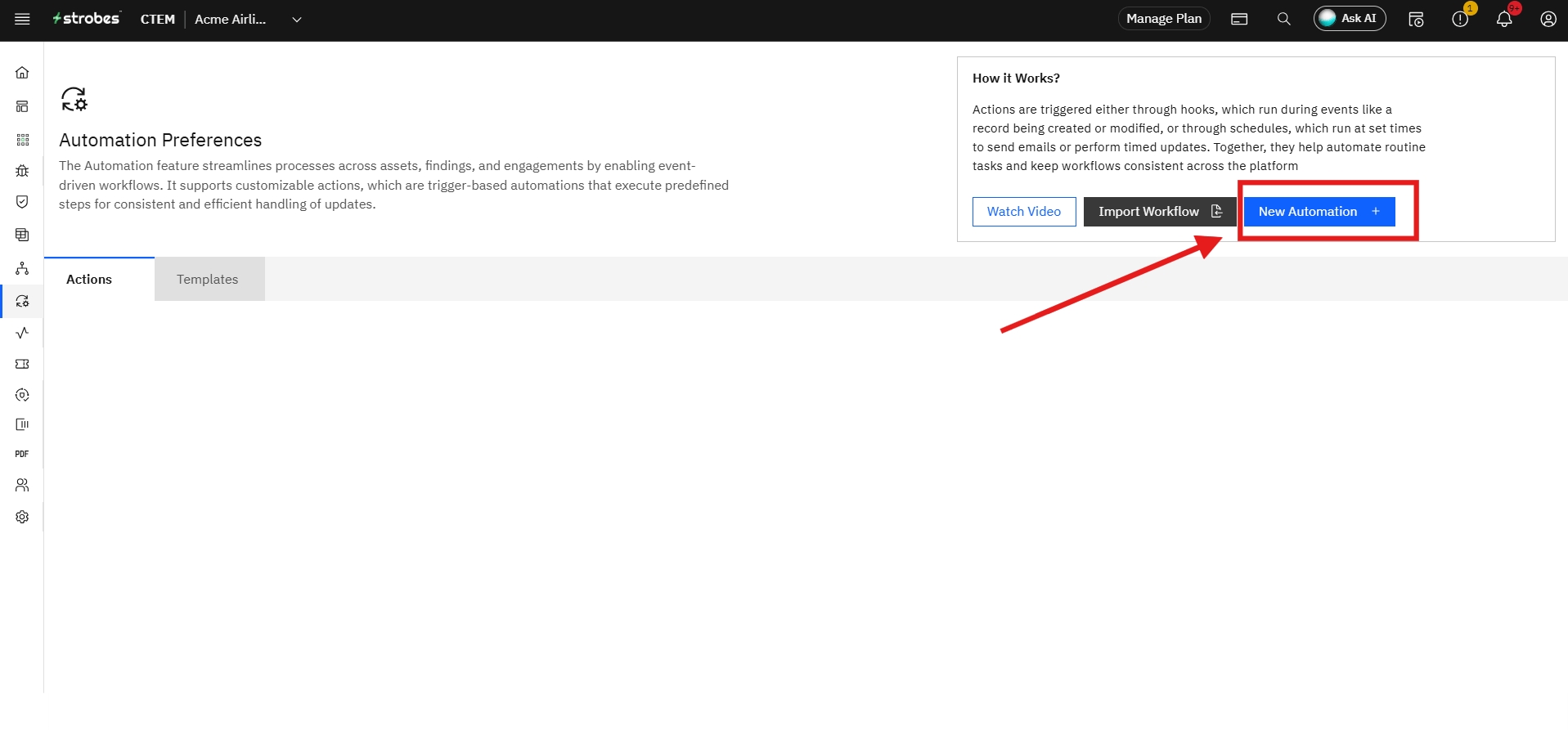Click the CTEM label in top bar

pyautogui.click(x=158, y=19)
